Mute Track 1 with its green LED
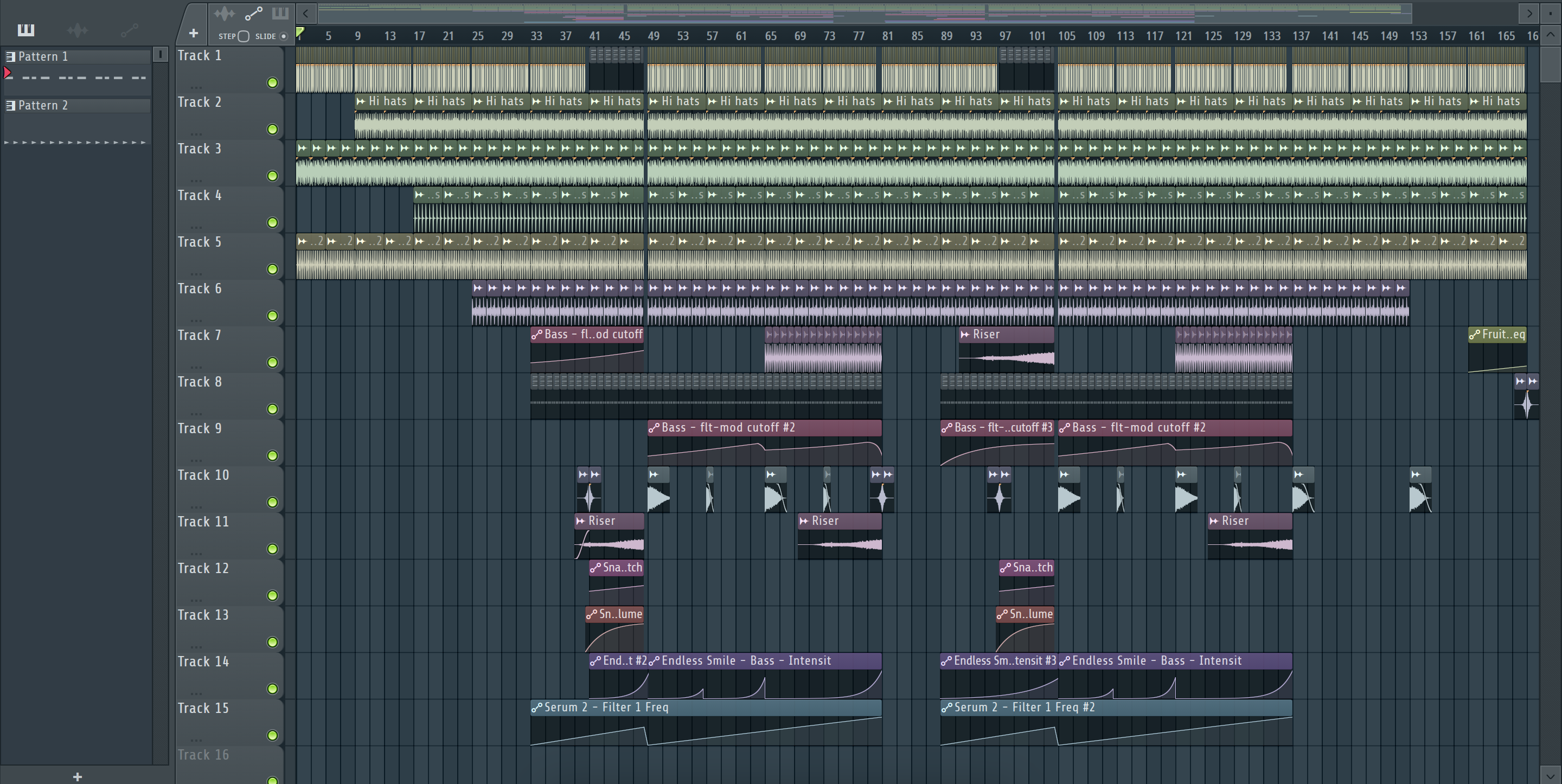1562x784 pixels. coord(273,82)
